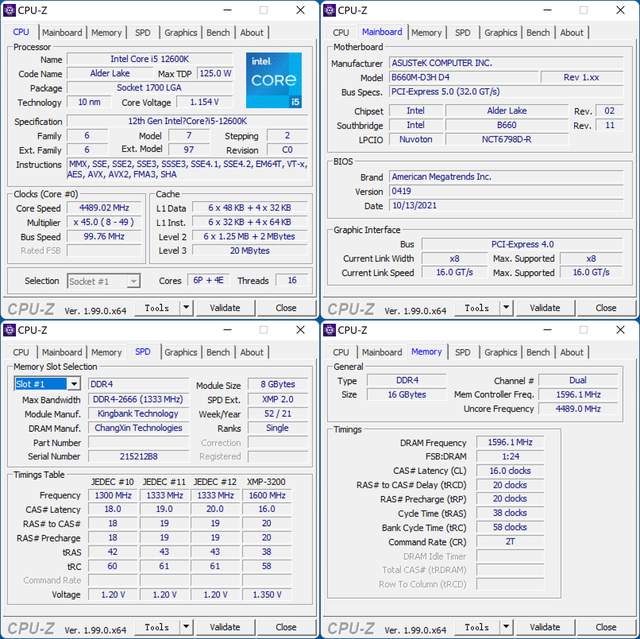Click the memory Channel # value Dual
The image size is (640, 639).
point(578,380)
